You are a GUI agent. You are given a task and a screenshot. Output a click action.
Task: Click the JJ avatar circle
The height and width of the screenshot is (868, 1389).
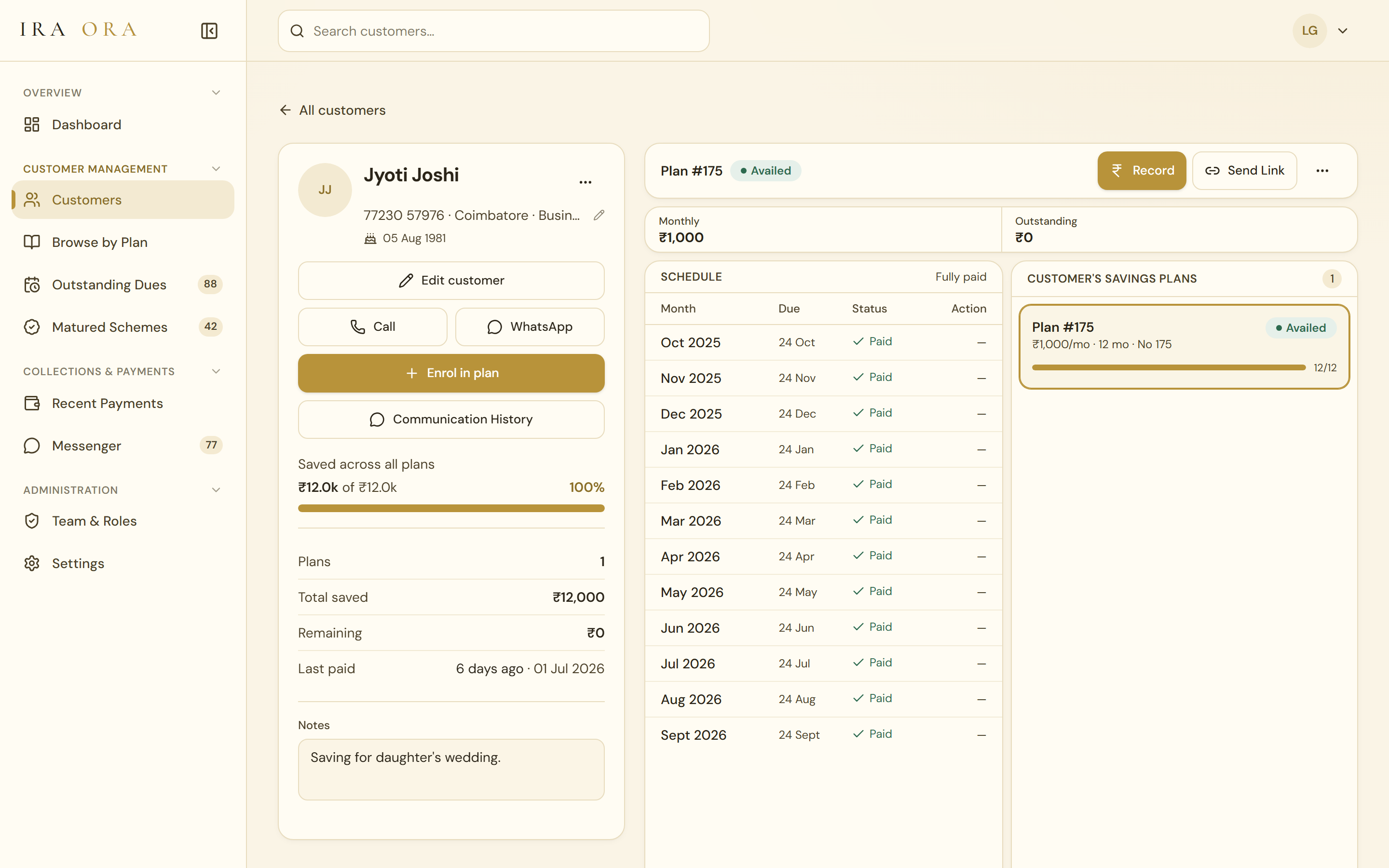pyautogui.click(x=325, y=190)
